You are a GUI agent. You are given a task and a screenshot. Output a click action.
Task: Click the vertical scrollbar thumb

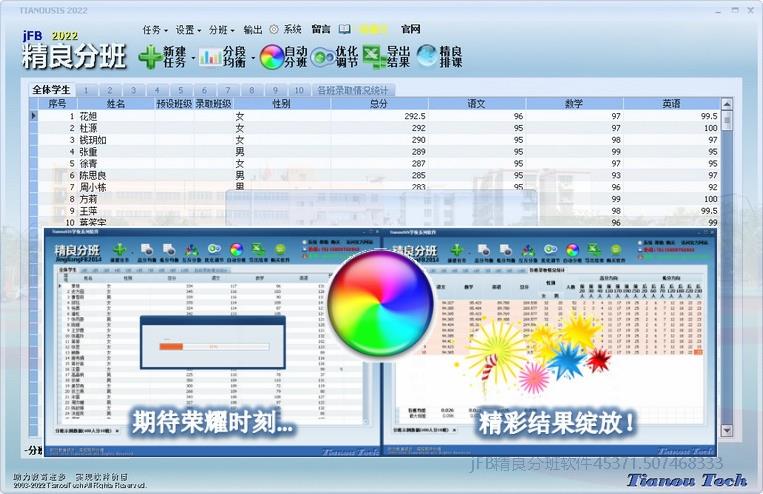pyautogui.click(x=727, y=120)
